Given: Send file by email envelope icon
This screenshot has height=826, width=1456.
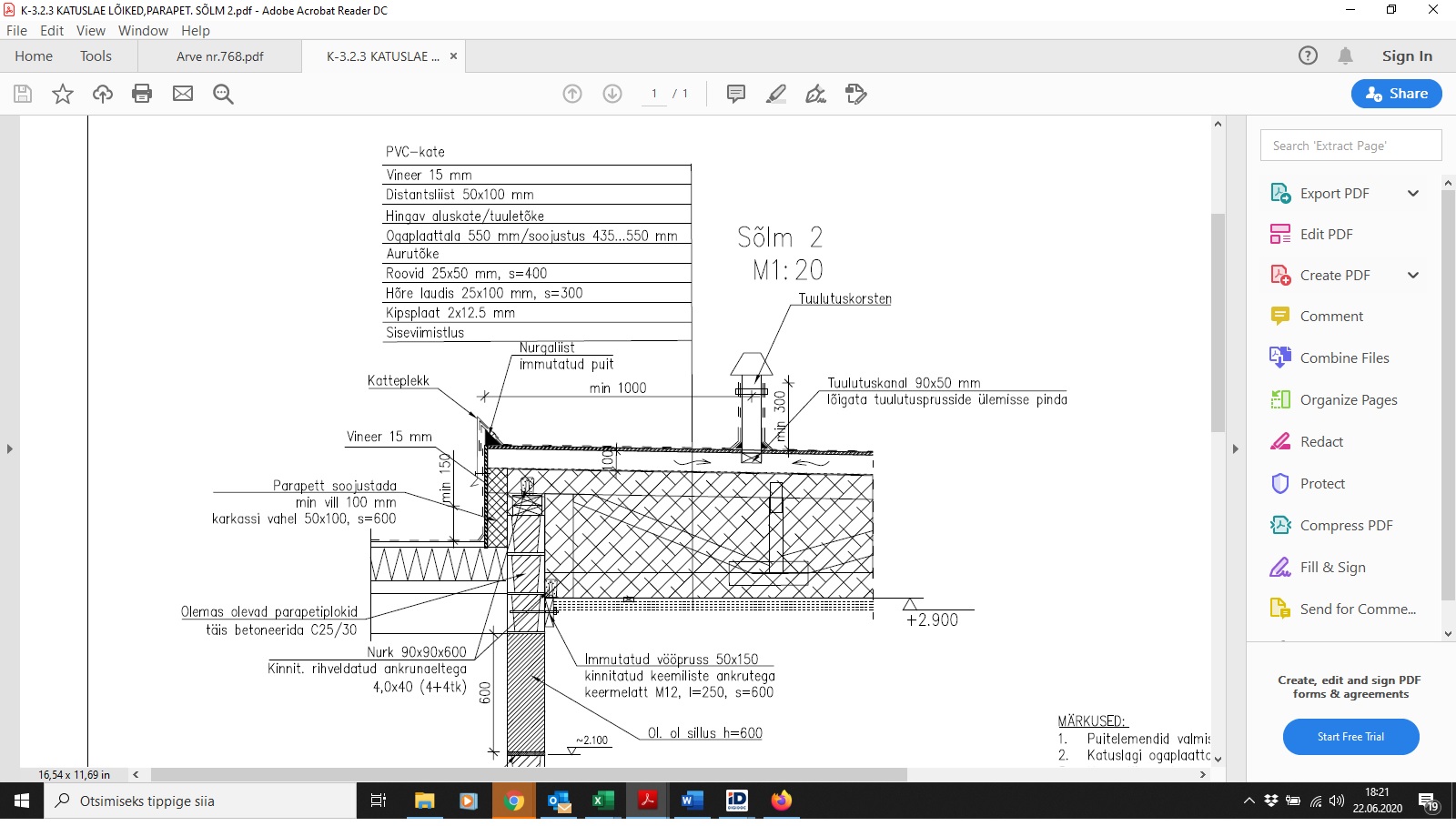Looking at the screenshot, I should [183, 94].
